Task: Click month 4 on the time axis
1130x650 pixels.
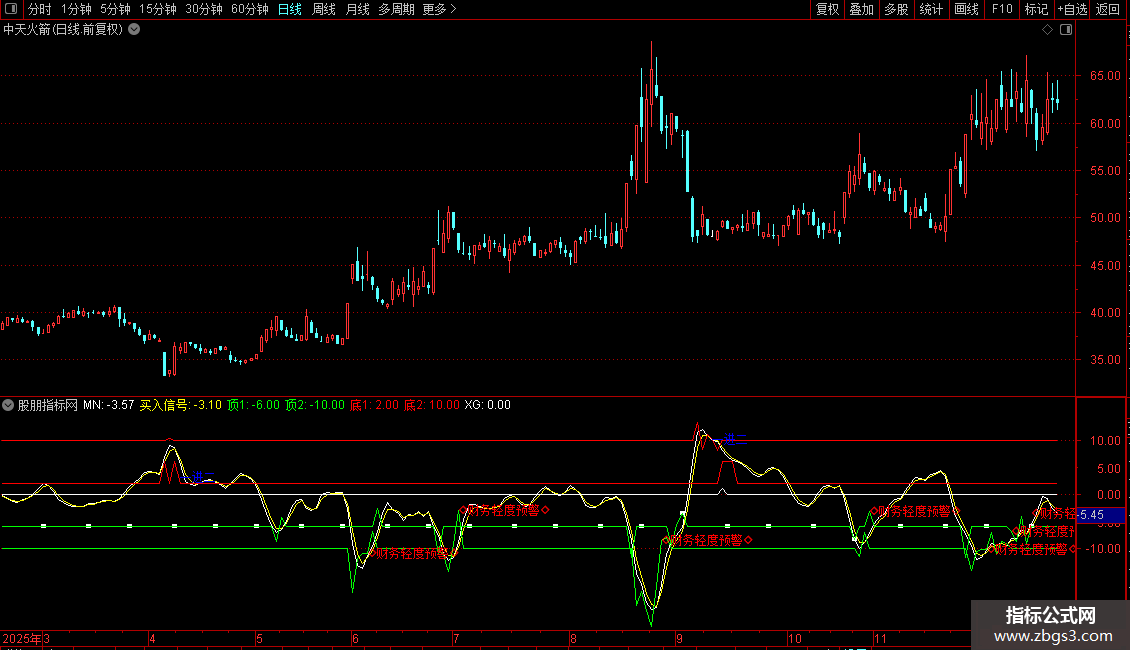Action: pos(153,639)
